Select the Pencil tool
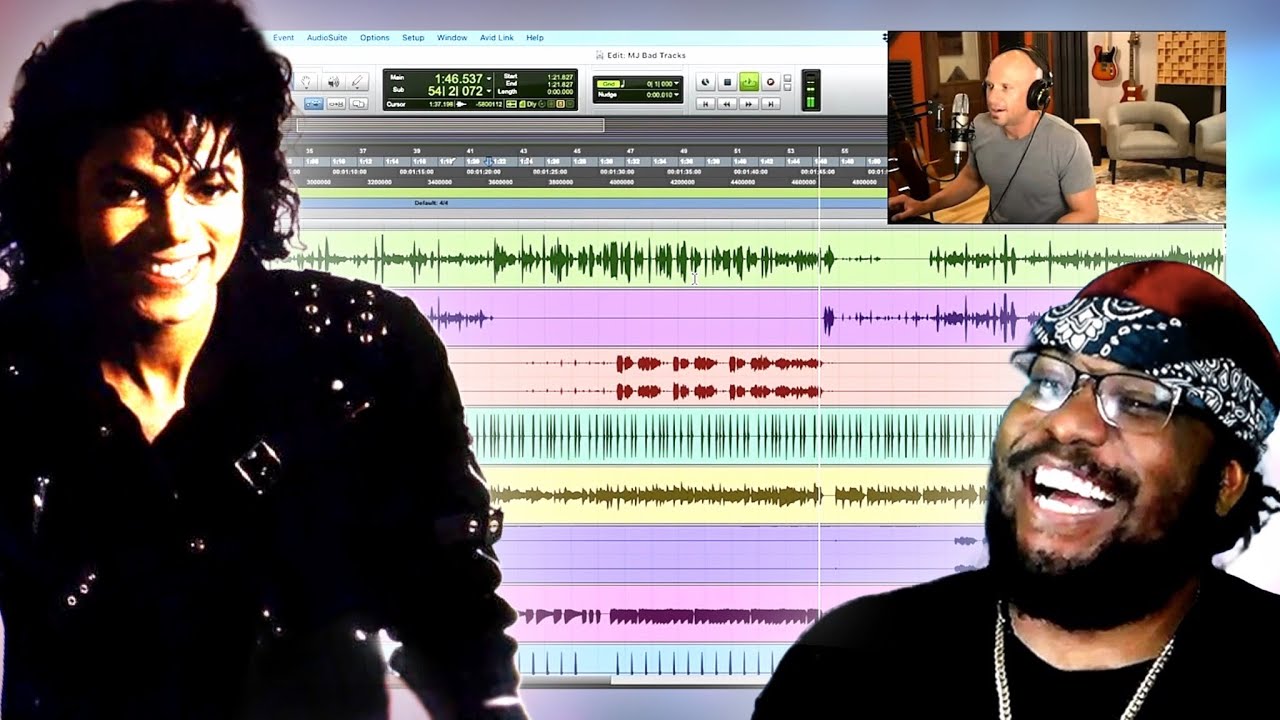Image resolution: width=1280 pixels, height=720 pixels. click(x=358, y=81)
